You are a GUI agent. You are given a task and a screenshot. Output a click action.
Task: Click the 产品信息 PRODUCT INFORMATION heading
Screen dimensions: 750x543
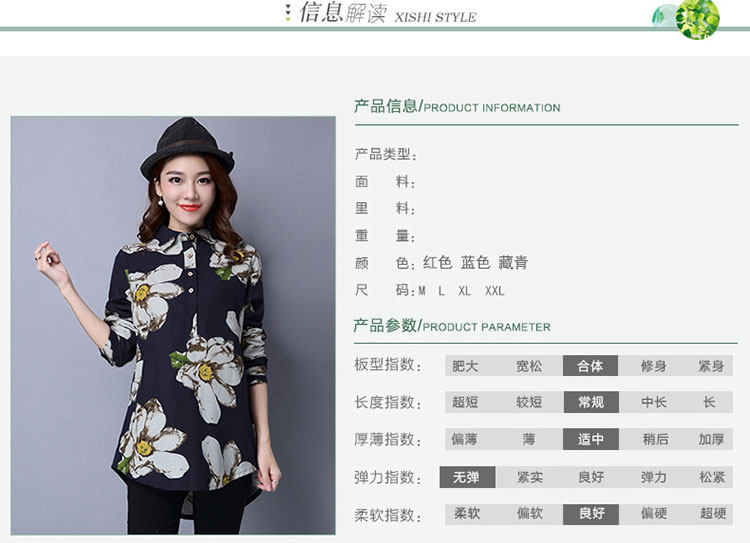point(457,106)
